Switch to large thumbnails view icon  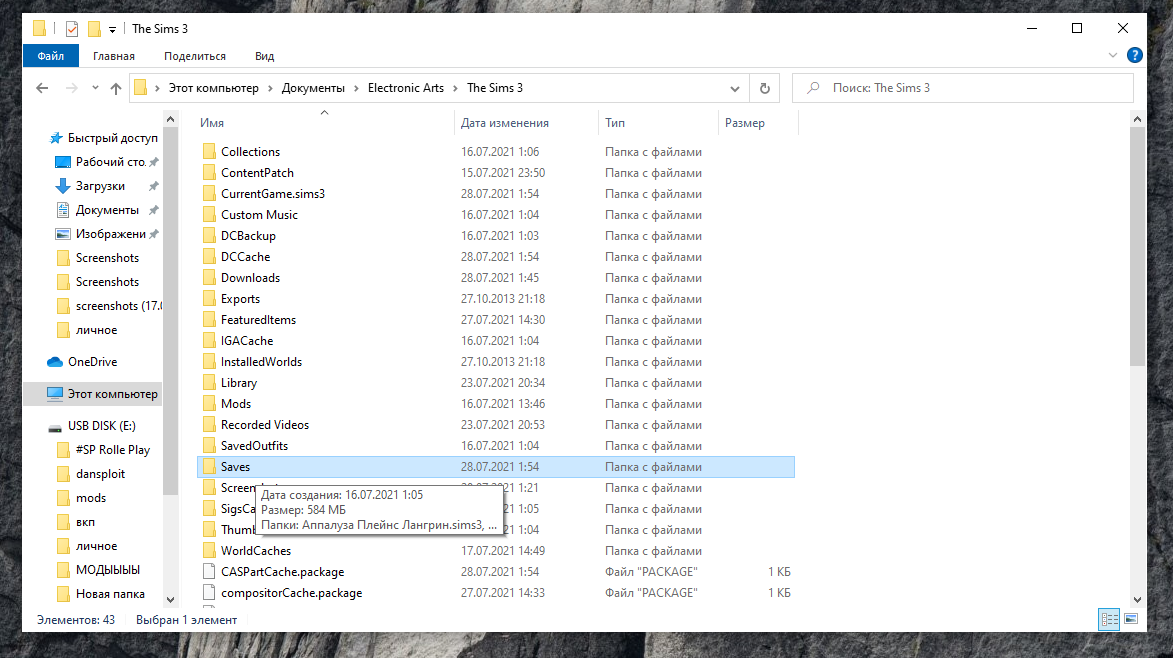point(1131,619)
